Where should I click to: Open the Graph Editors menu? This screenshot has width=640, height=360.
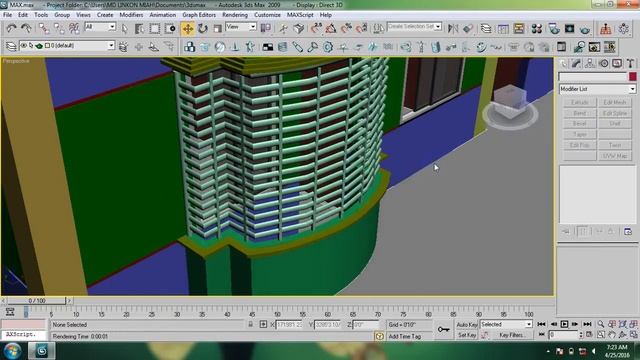199,15
